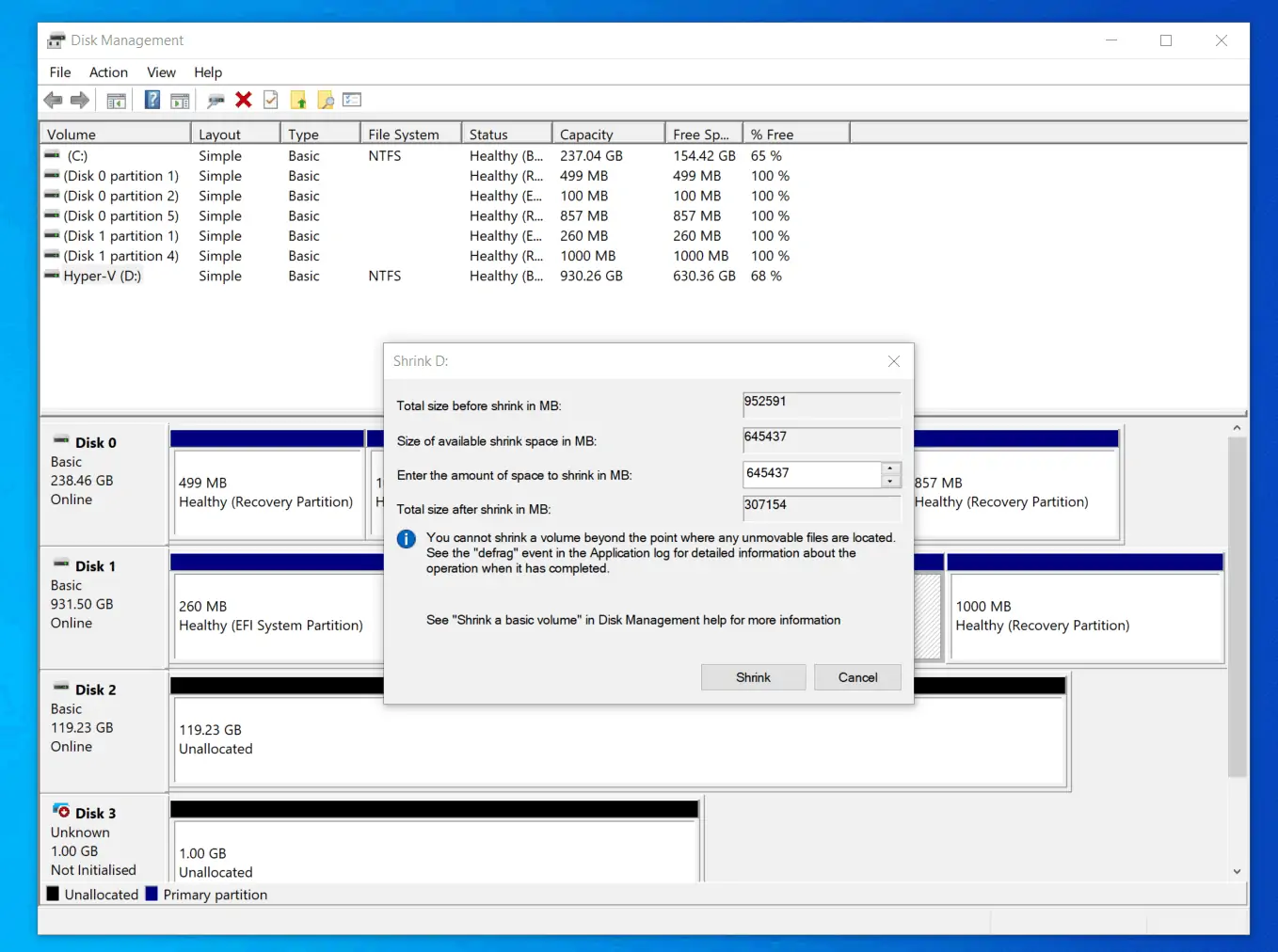
Task: Click the drive icon beside Hyper-V (D:)
Action: coord(53,276)
